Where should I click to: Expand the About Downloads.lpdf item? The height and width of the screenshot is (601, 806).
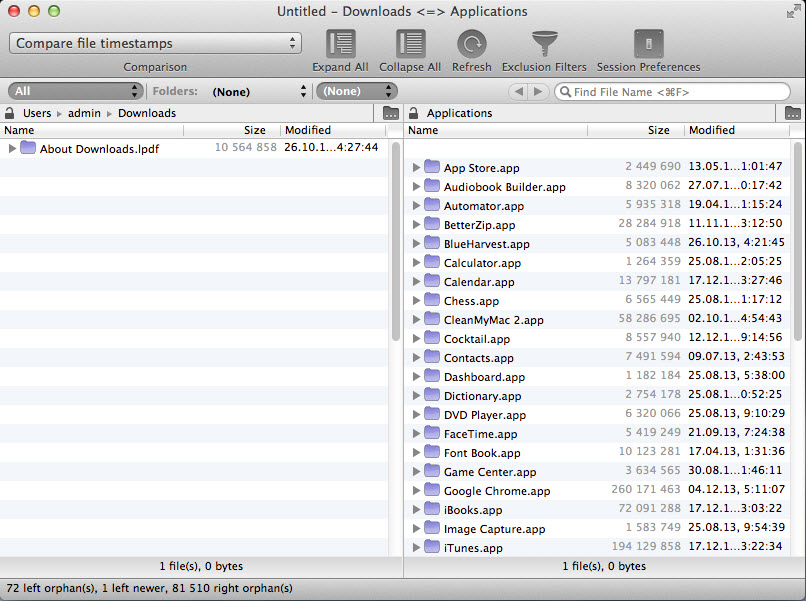13,148
